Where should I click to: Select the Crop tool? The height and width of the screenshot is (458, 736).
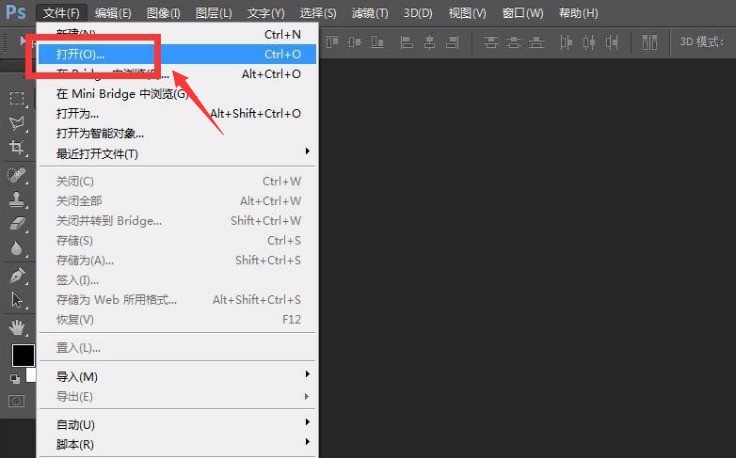pos(17,147)
